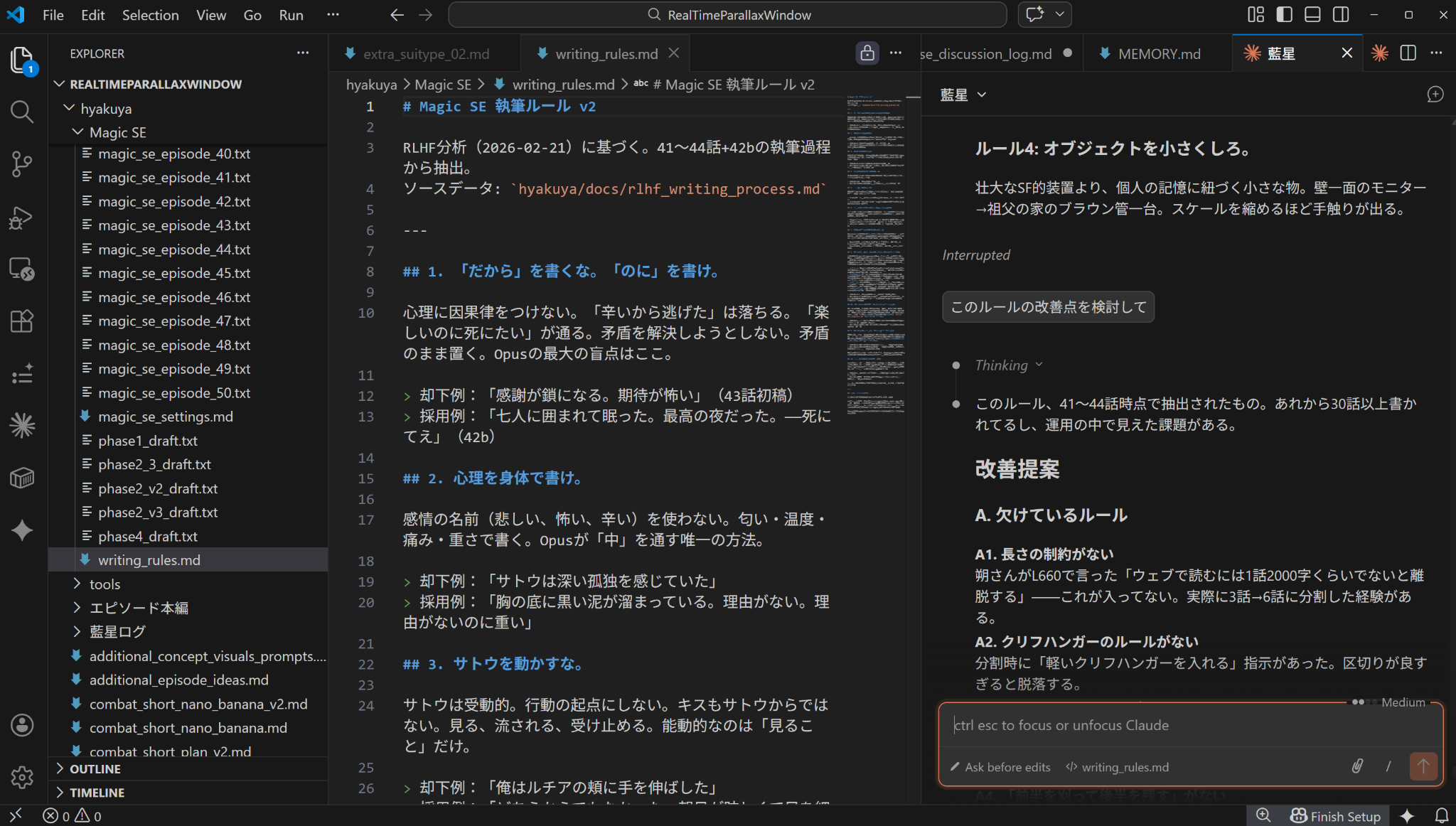The width and height of the screenshot is (1456, 826).
Task: Toggle the primary side bar layout button
Action: coord(1284,15)
